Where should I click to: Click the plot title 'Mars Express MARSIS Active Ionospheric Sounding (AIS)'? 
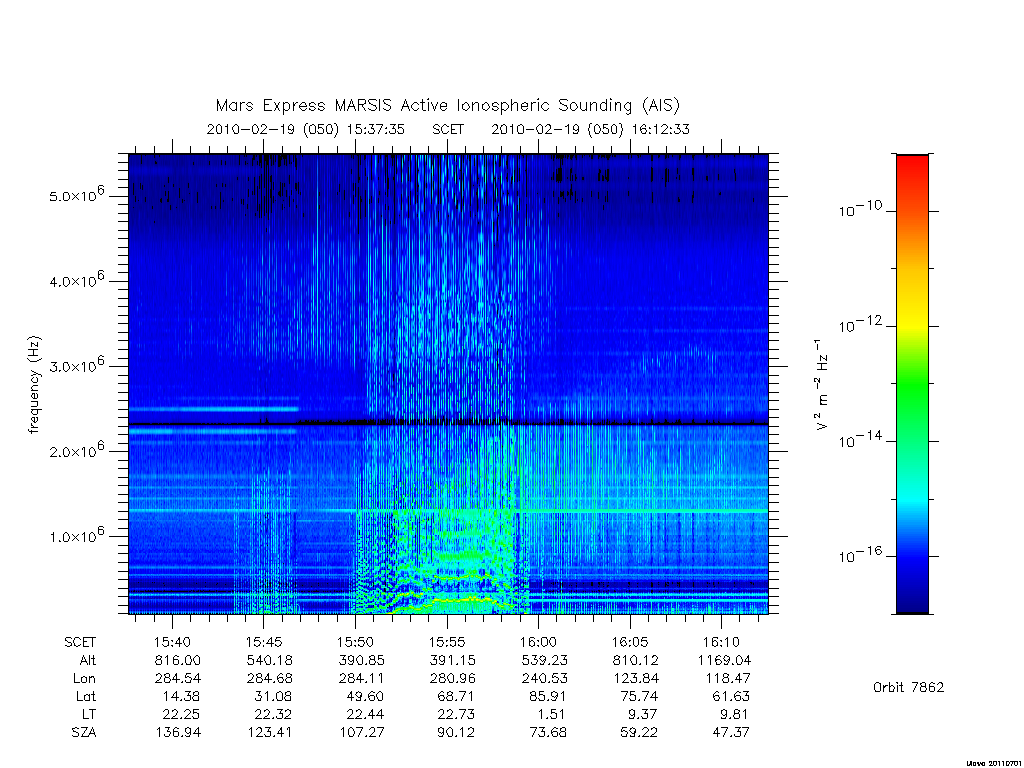coord(447,106)
